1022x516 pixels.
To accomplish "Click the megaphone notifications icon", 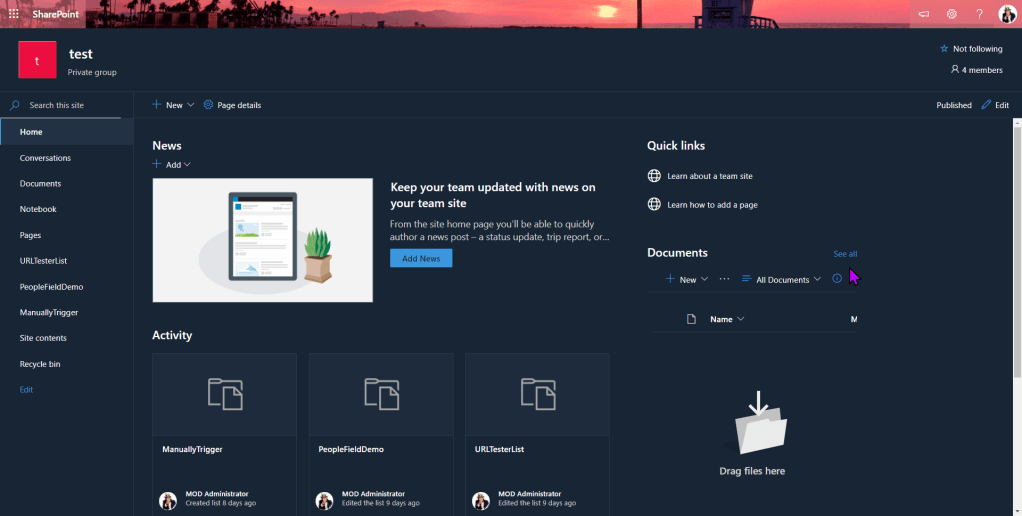I will pos(923,14).
